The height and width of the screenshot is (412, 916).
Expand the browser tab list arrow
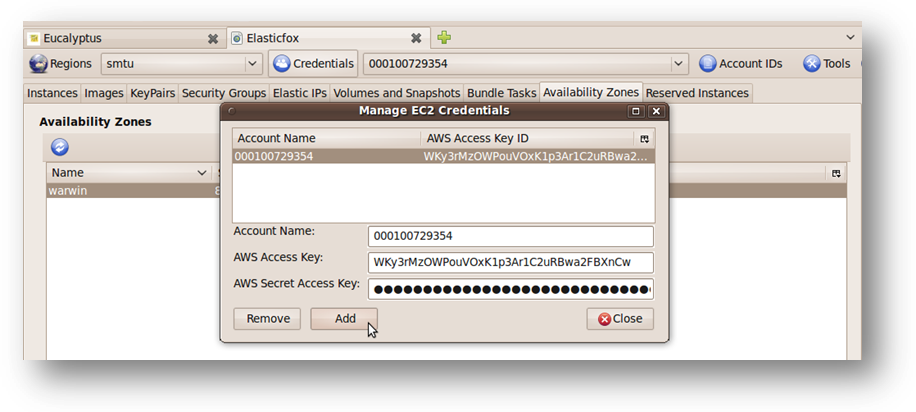tap(850, 37)
